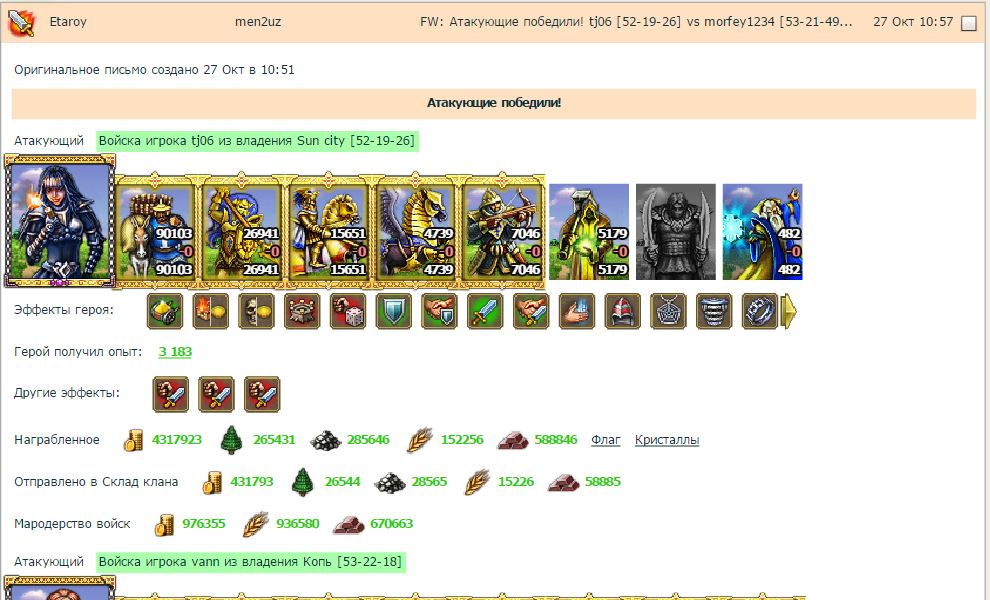
Task: Click the dice hero effect icon
Action: coord(348,311)
